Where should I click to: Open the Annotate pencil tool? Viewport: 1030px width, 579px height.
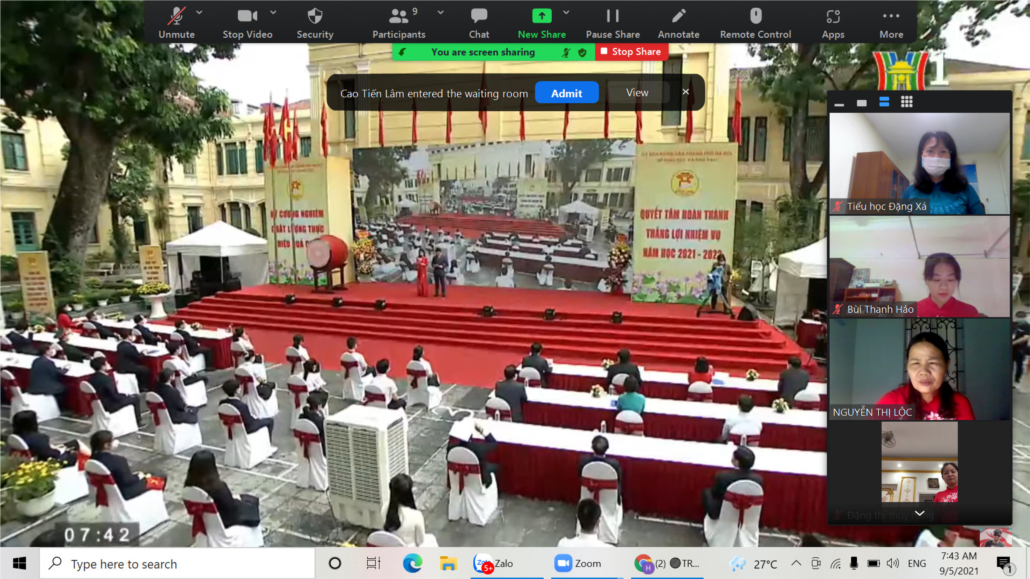pyautogui.click(x=678, y=22)
